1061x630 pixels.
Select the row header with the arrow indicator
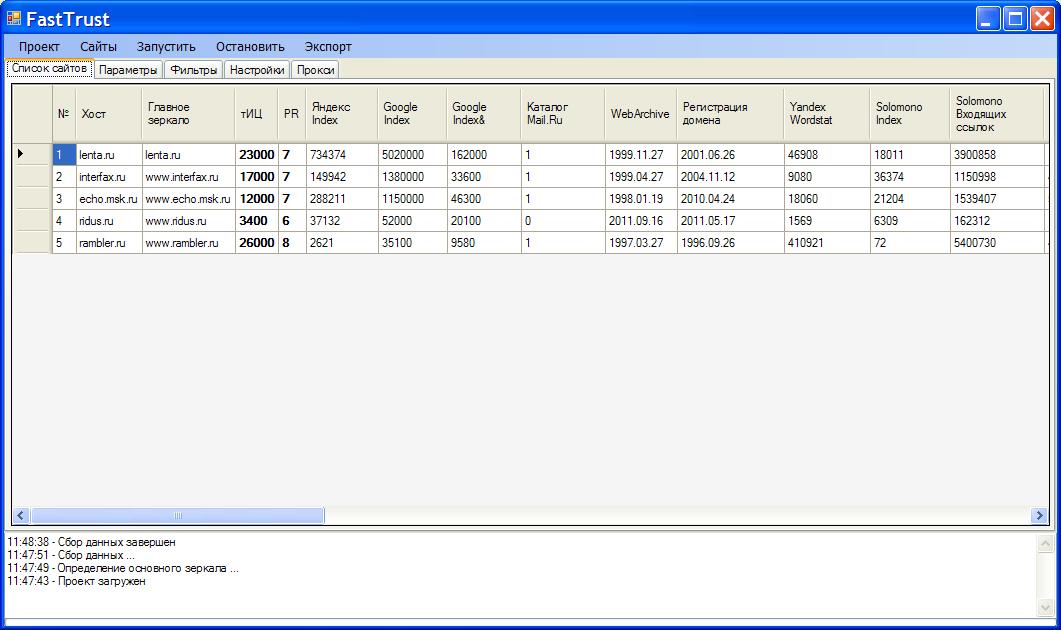(x=32, y=154)
